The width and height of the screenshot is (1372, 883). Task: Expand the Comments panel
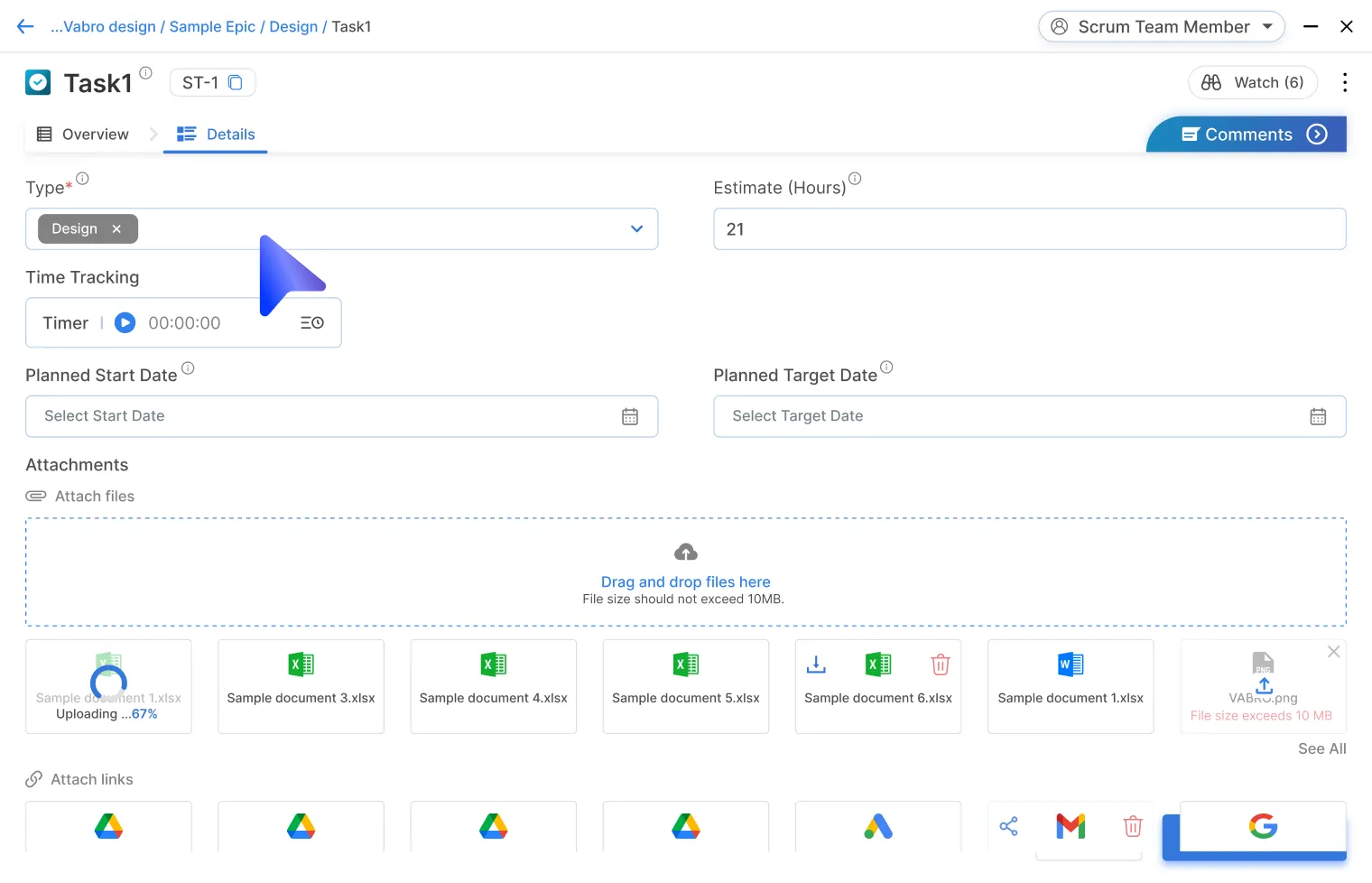(1317, 135)
